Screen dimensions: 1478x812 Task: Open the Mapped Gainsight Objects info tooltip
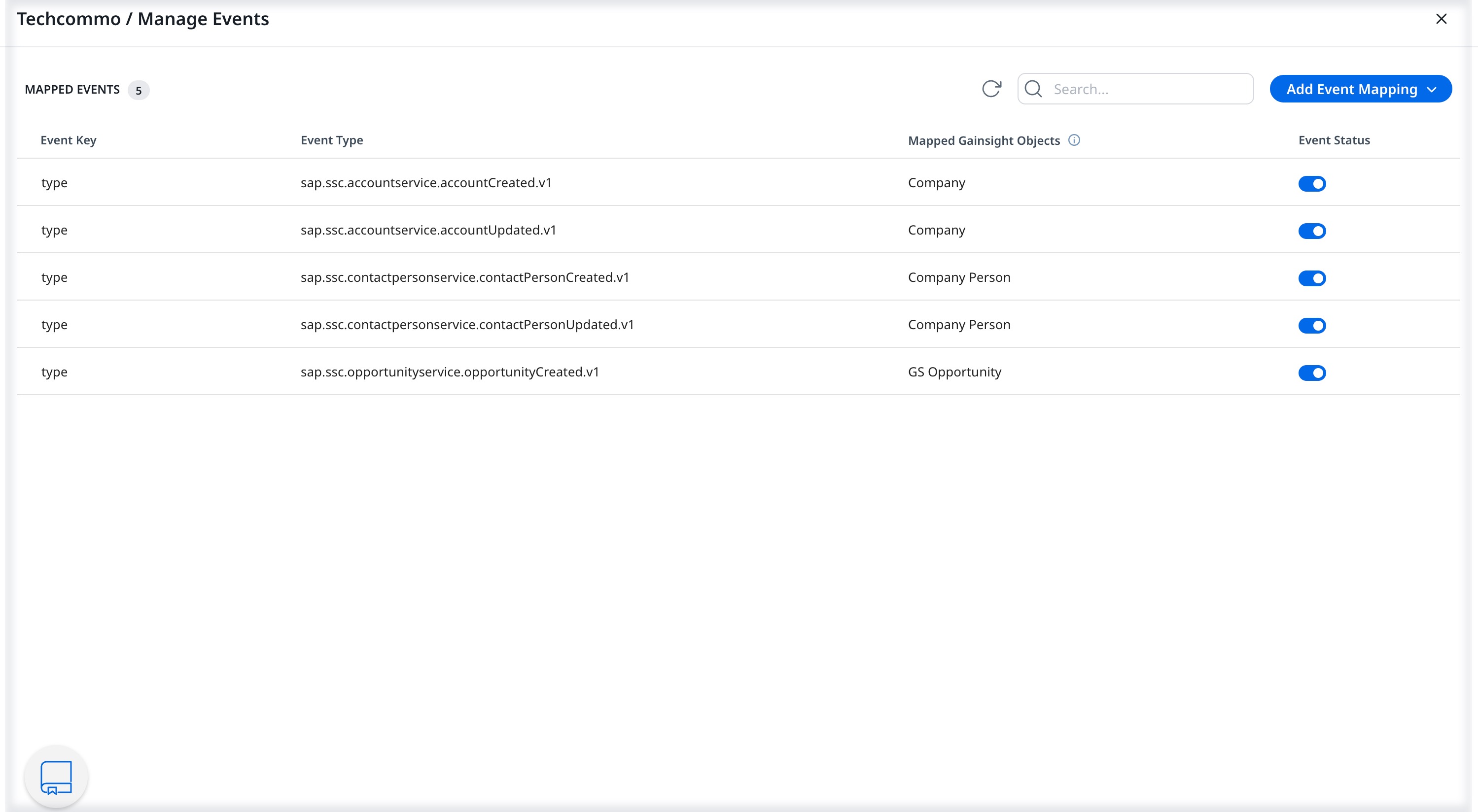1075,140
